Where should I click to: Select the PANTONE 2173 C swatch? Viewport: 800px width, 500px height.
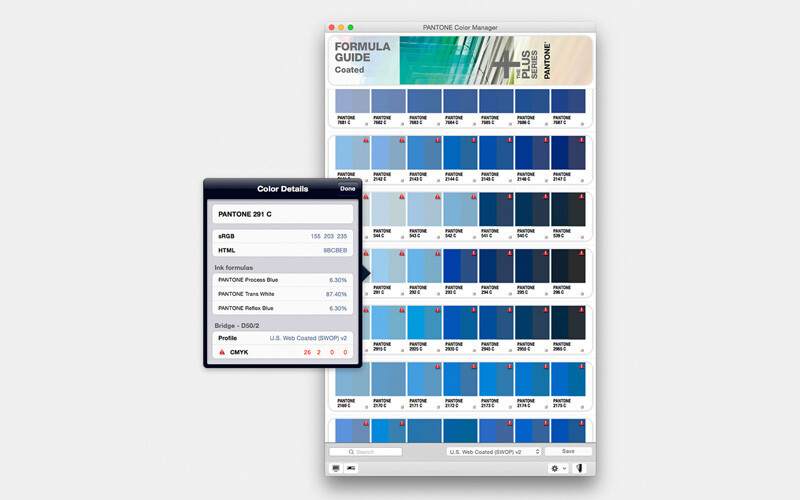pyautogui.click(x=496, y=379)
